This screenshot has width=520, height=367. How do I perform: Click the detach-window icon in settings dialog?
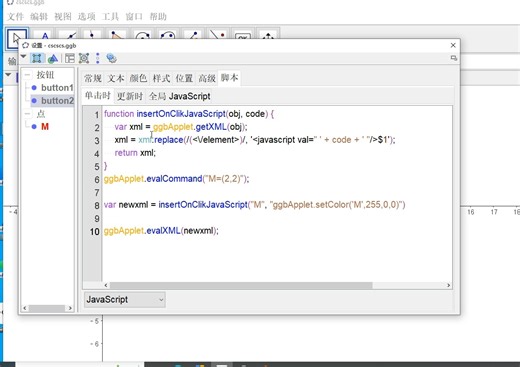[x=453, y=58]
